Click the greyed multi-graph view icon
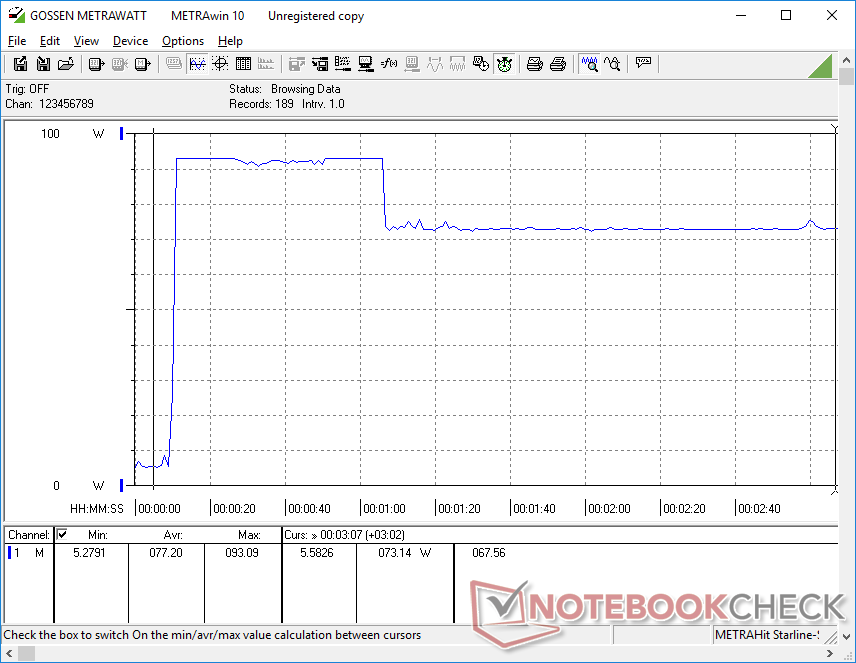The width and height of the screenshot is (856, 663). (266, 64)
